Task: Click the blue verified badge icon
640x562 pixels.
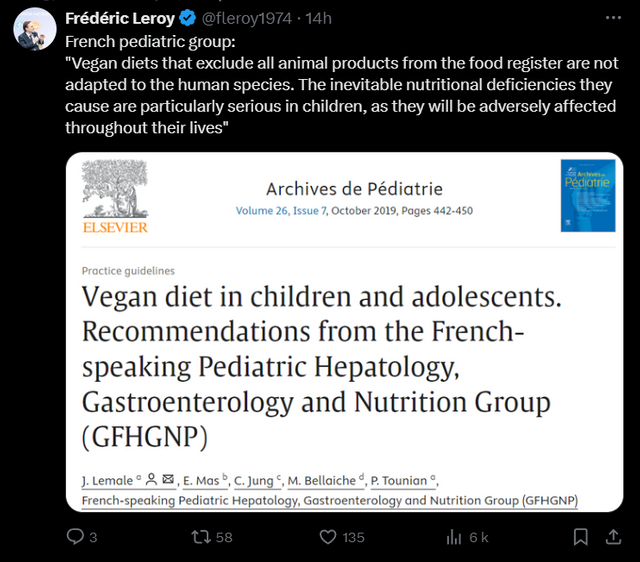Action: 188,18
